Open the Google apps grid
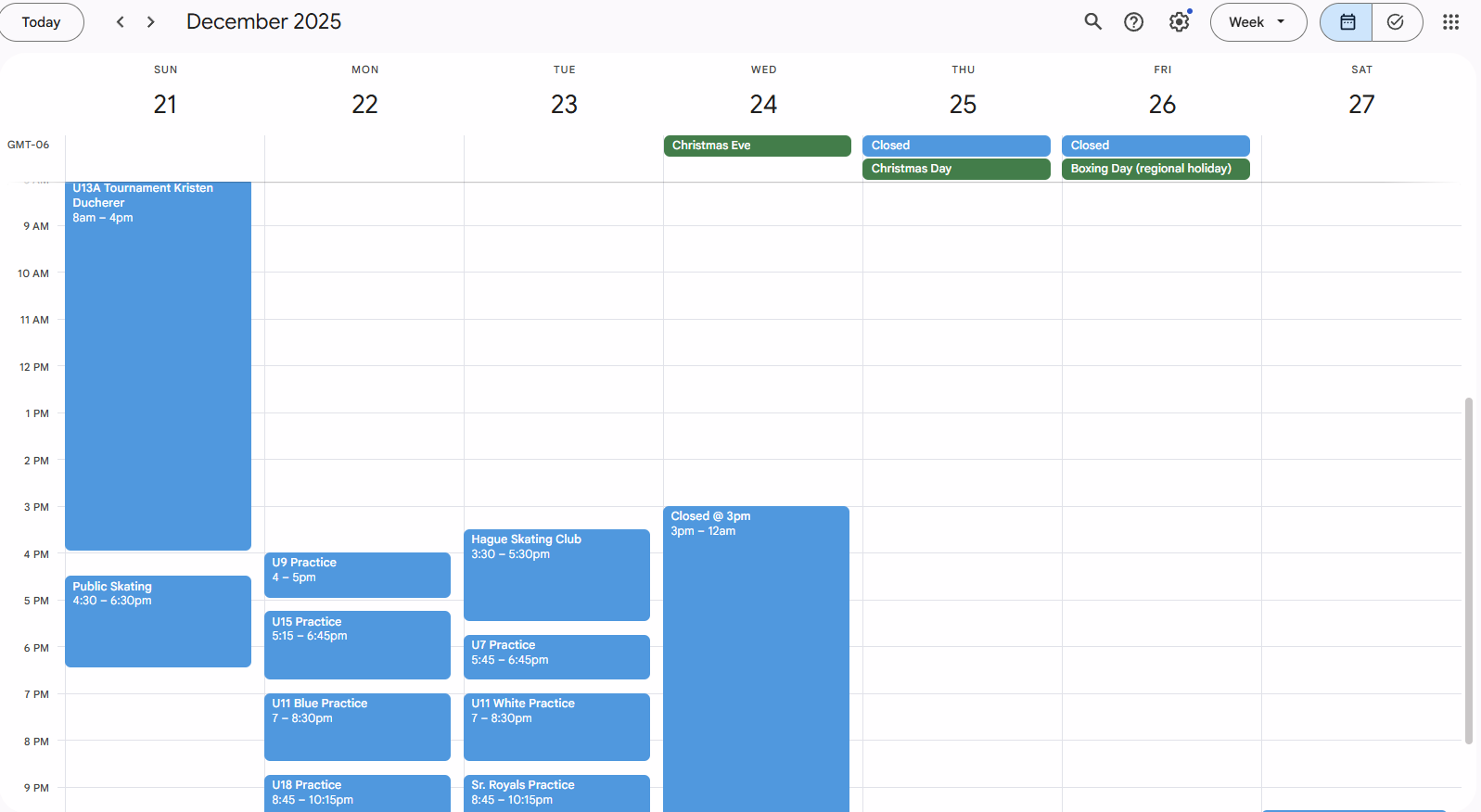 click(x=1450, y=22)
